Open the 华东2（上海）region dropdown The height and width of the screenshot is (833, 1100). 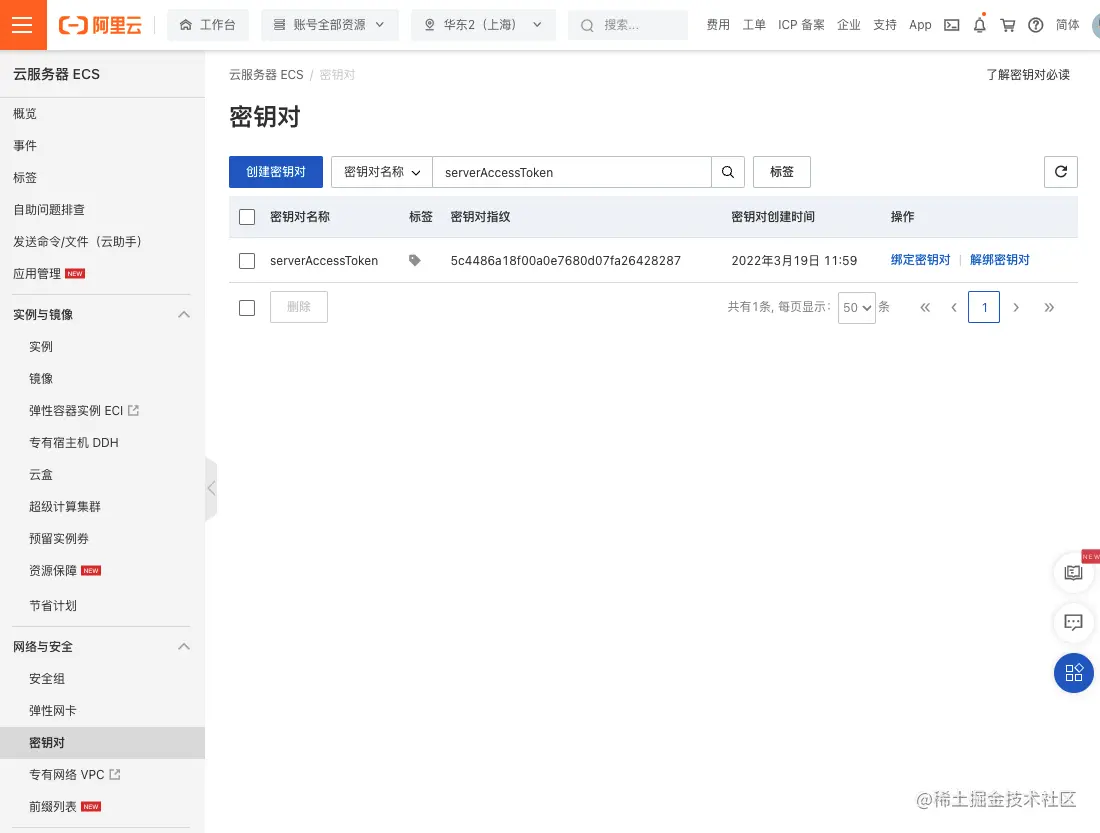tap(483, 25)
